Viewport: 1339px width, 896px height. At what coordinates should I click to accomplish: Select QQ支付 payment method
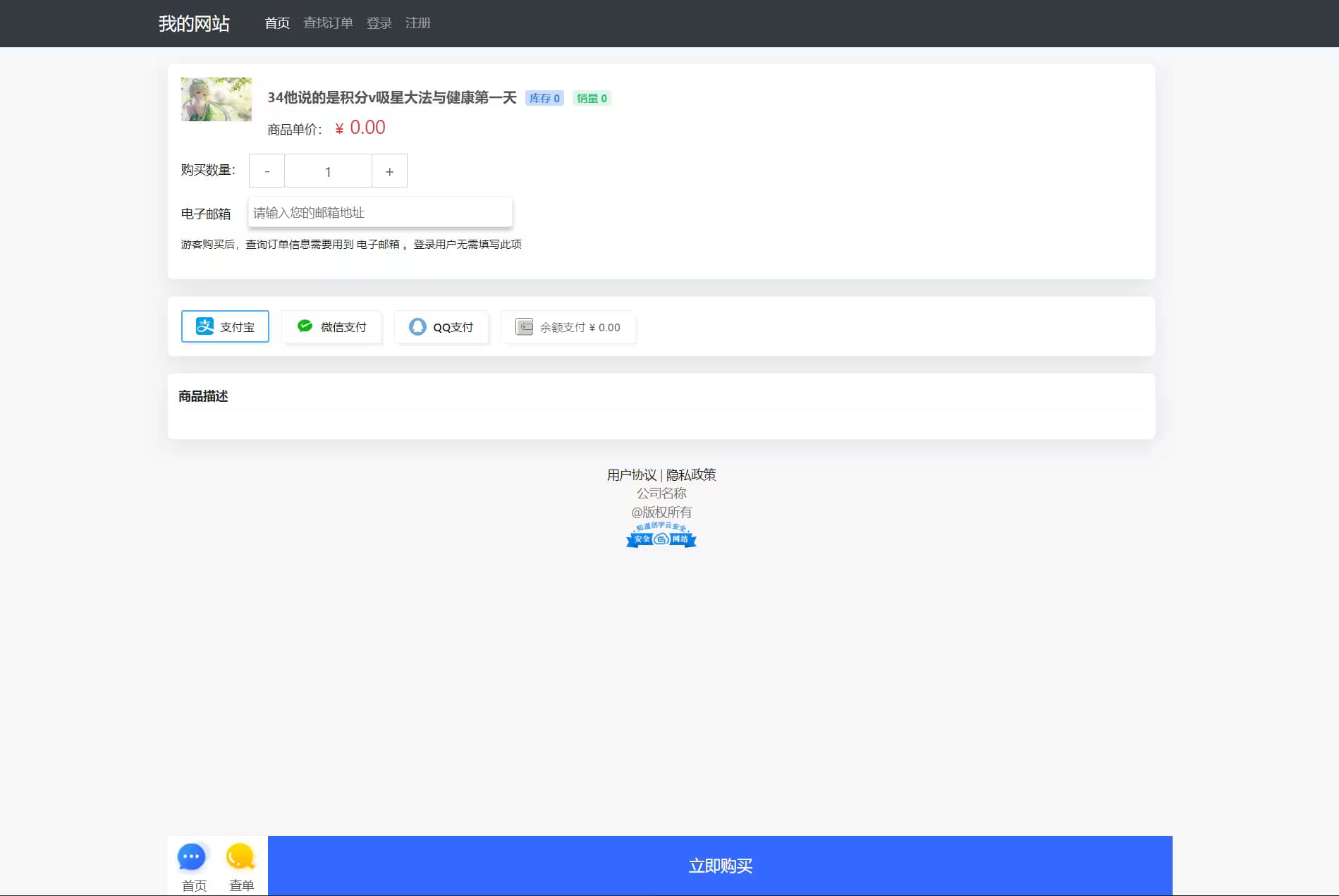click(441, 326)
